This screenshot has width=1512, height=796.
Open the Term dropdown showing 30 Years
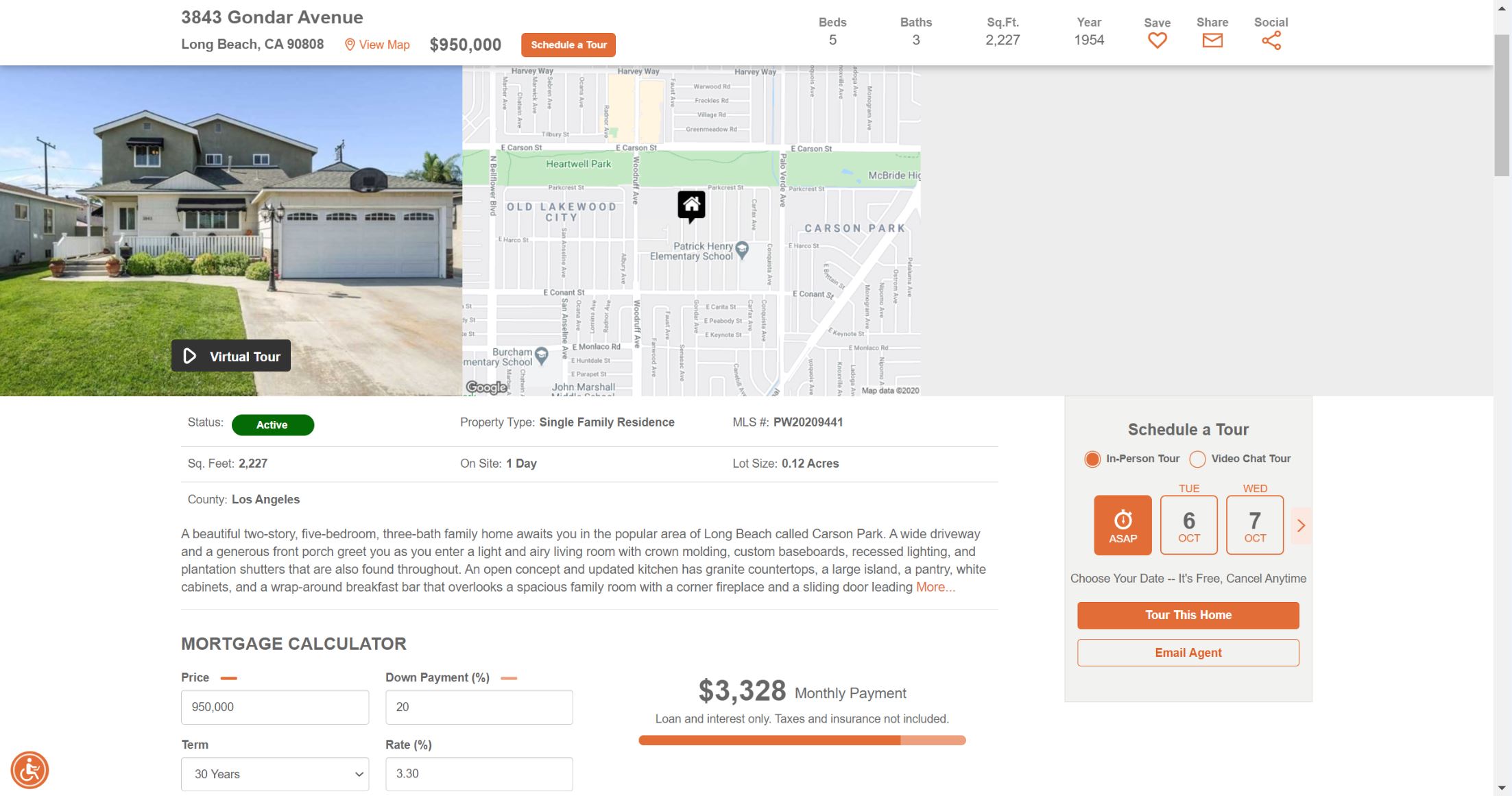[275, 773]
